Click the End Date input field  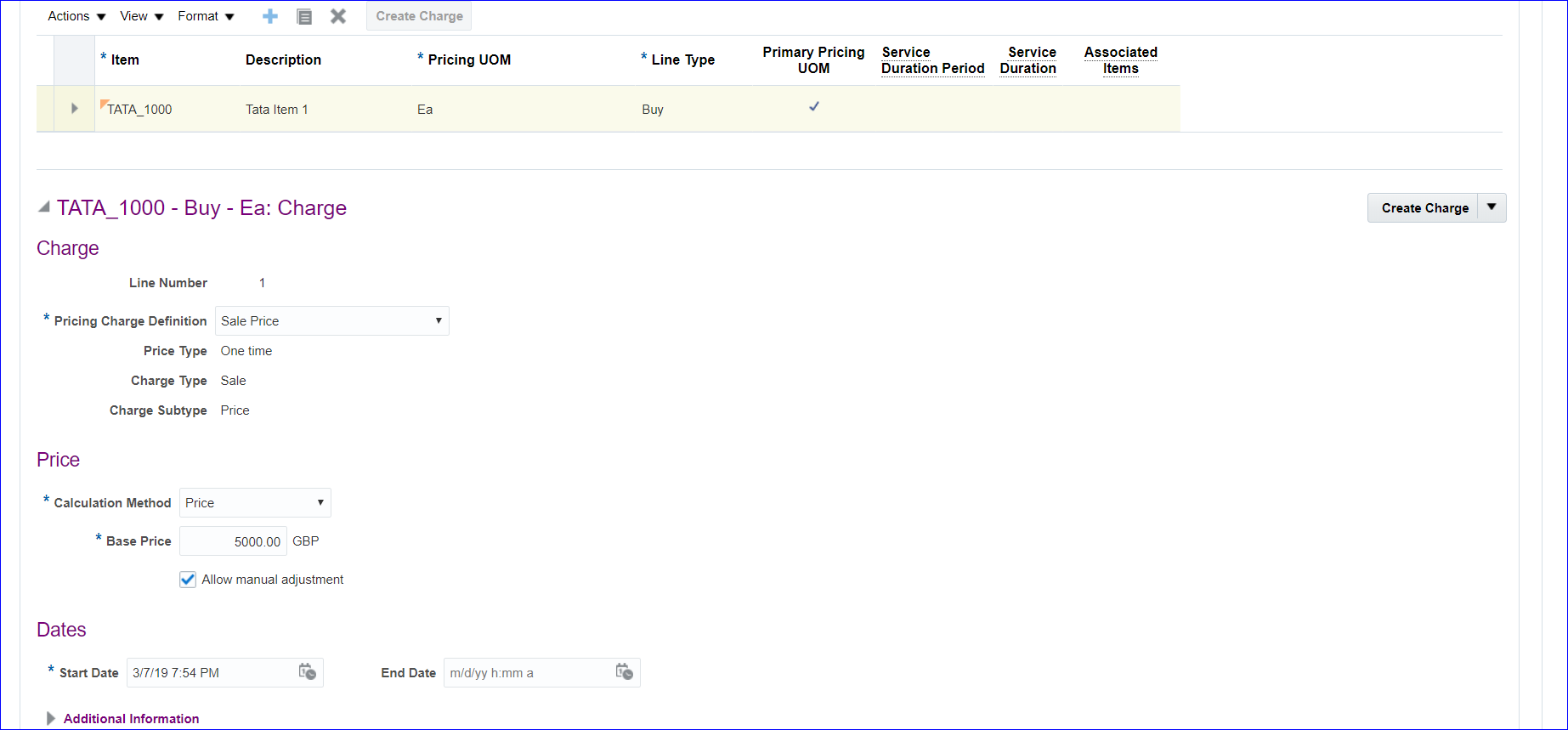(527, 673)
